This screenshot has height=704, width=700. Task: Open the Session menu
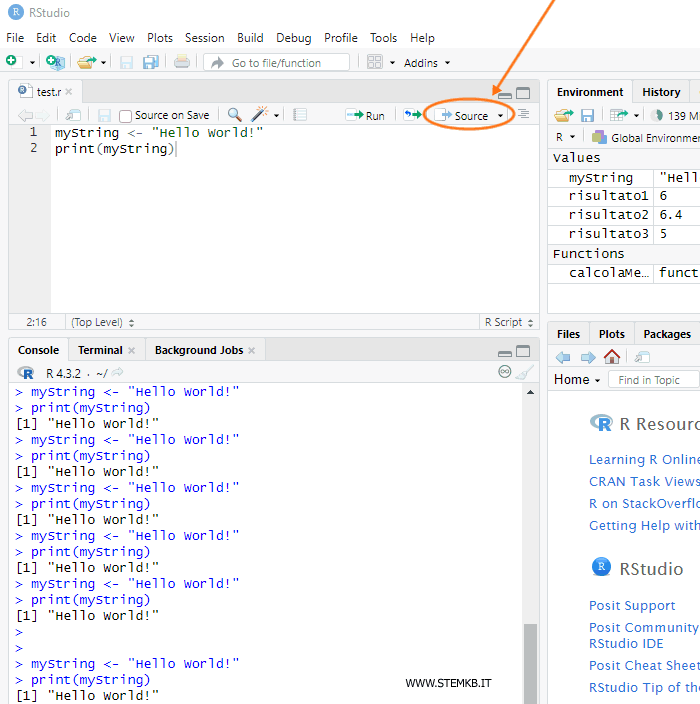click(x=204, y=38)
